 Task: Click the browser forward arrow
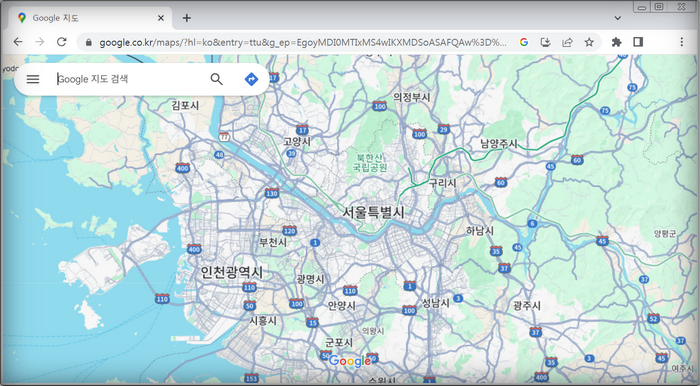click(40, 42)
